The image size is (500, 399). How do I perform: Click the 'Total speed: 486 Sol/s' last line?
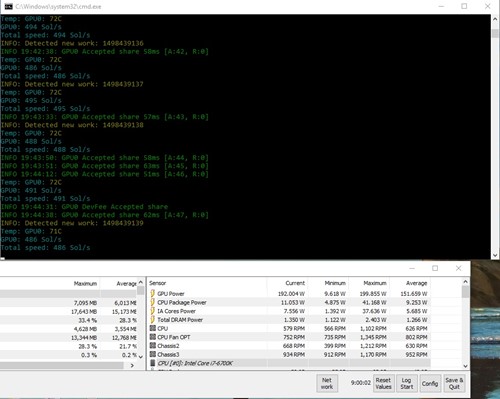tap(45, 248)
